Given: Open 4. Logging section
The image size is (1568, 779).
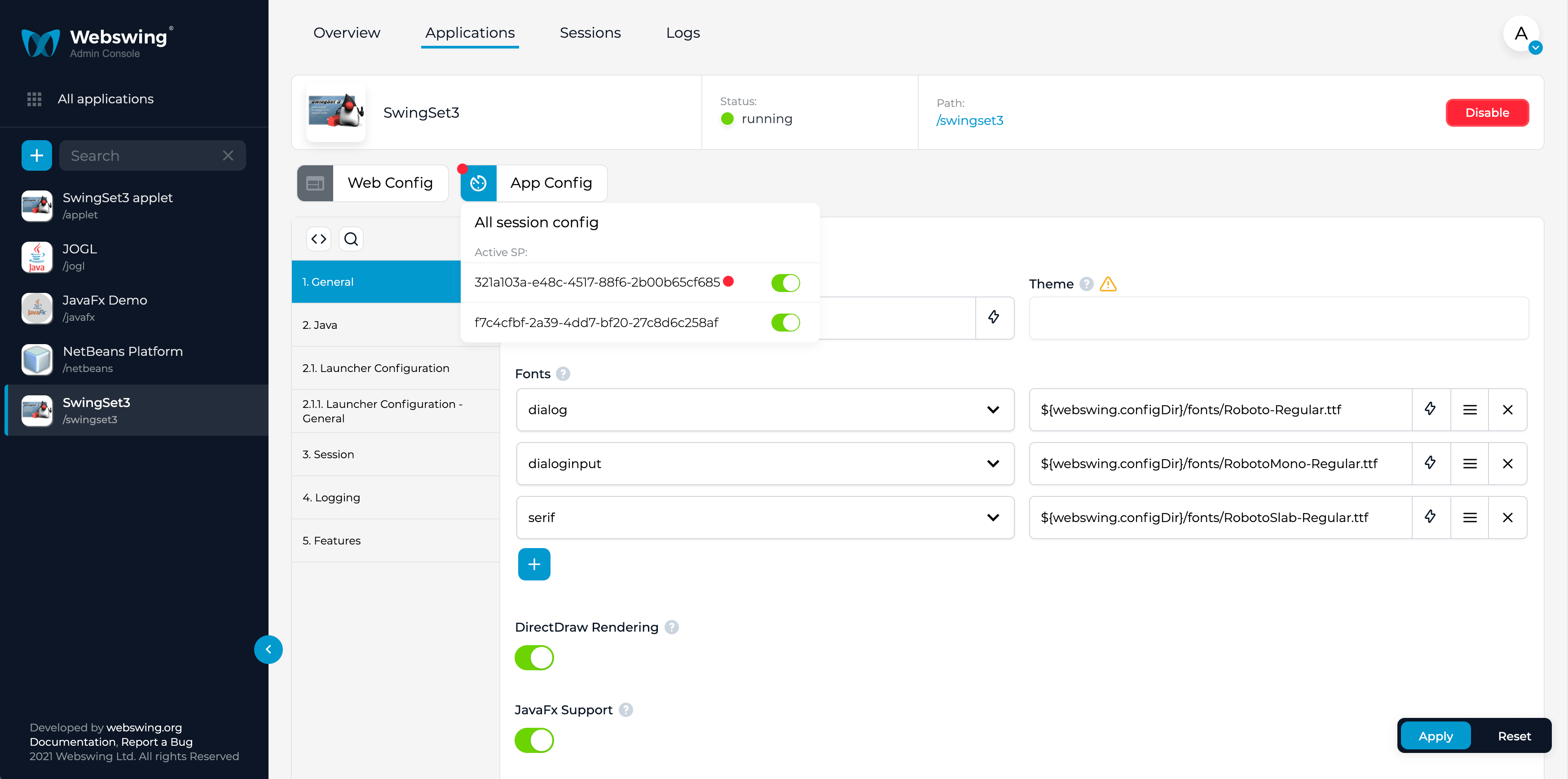Looking at the screenshot, I should click(x=396, y=498).
